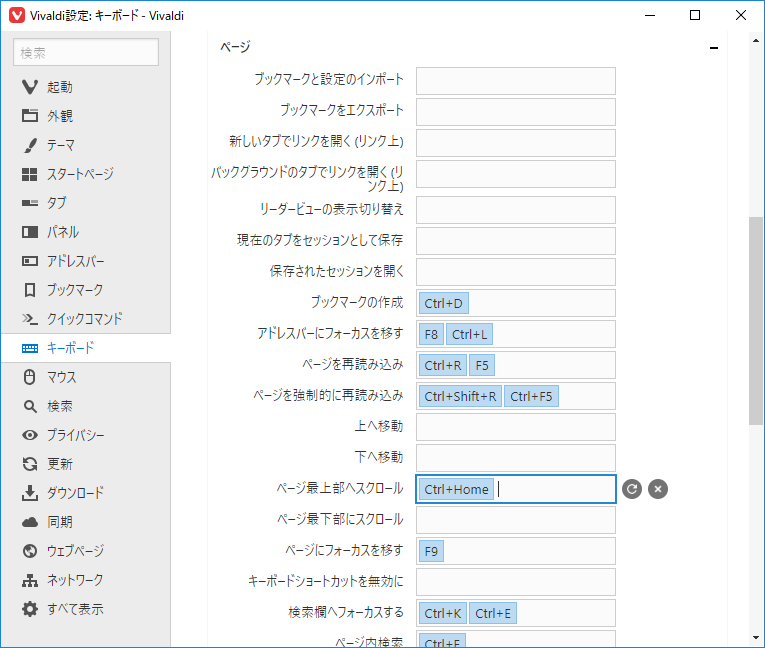Select the F8 shortcut chip
This screenshot has width=765, height=648.
(x=431, y=334)
